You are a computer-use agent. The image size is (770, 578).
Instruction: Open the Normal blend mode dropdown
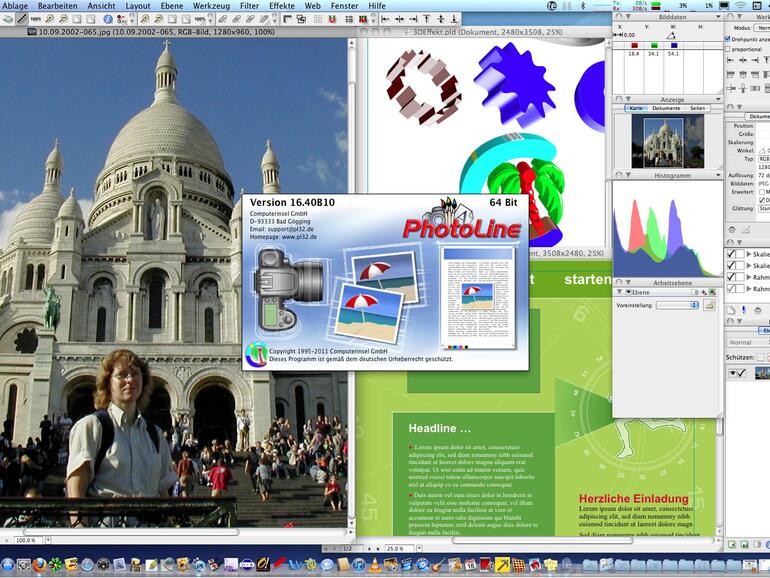tap(748, 342)
